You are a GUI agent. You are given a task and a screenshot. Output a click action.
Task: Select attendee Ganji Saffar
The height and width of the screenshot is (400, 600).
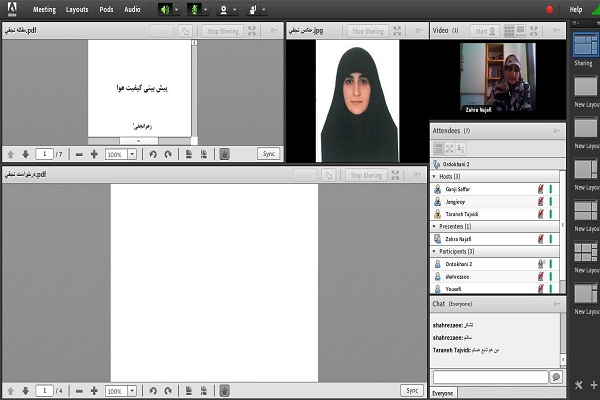pyautogui.click(x=495, y=189)
